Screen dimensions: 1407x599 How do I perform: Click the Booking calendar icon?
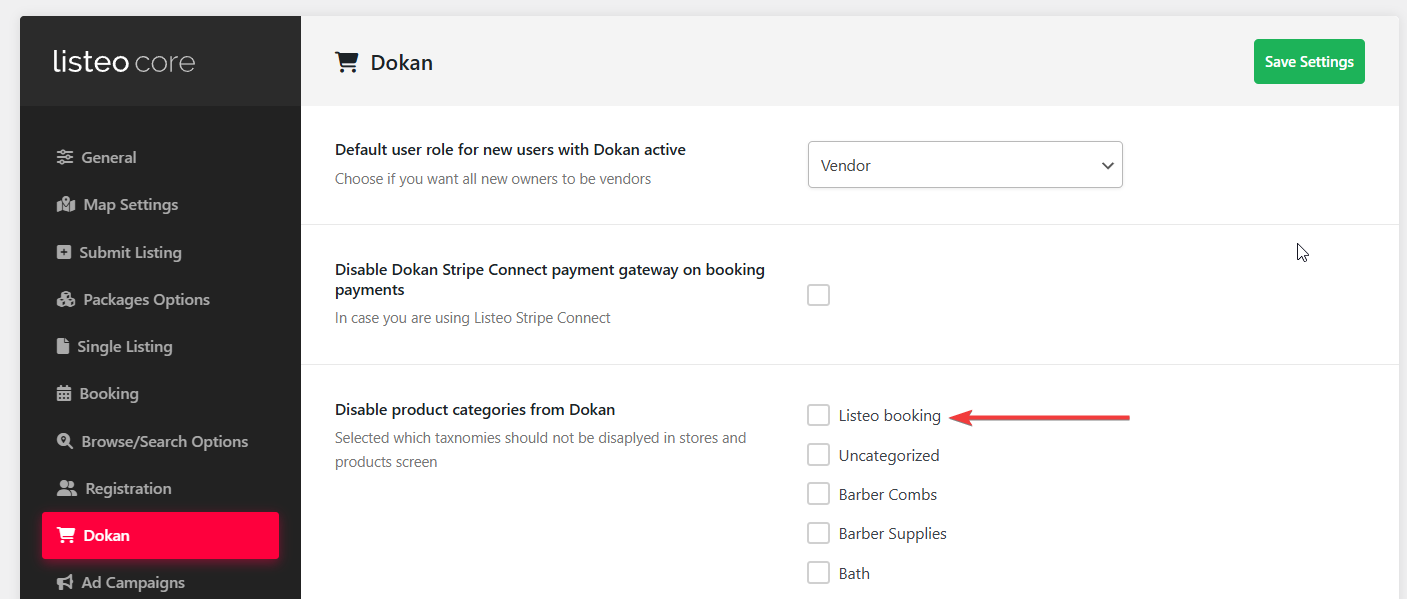64,394
